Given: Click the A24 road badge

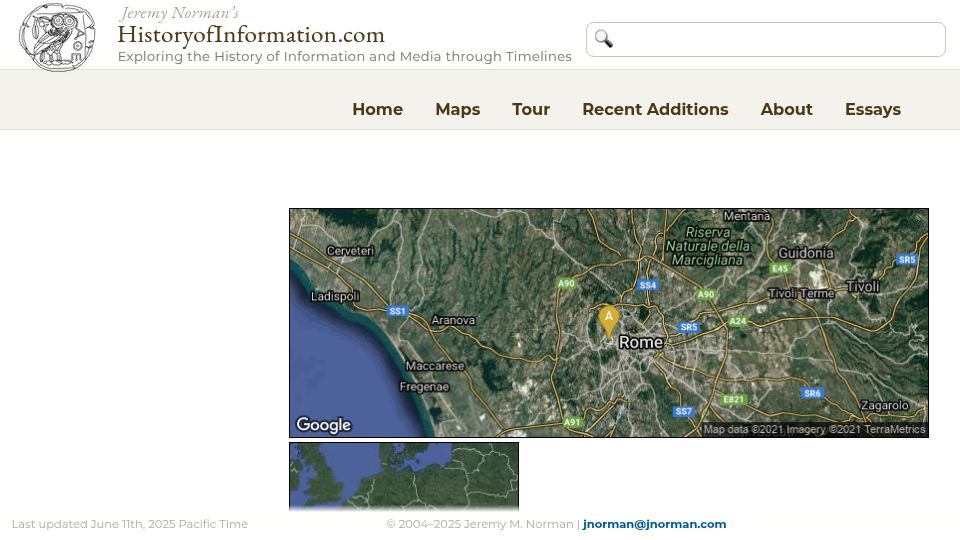Looking at the screenshot, I should coord(737,321).
